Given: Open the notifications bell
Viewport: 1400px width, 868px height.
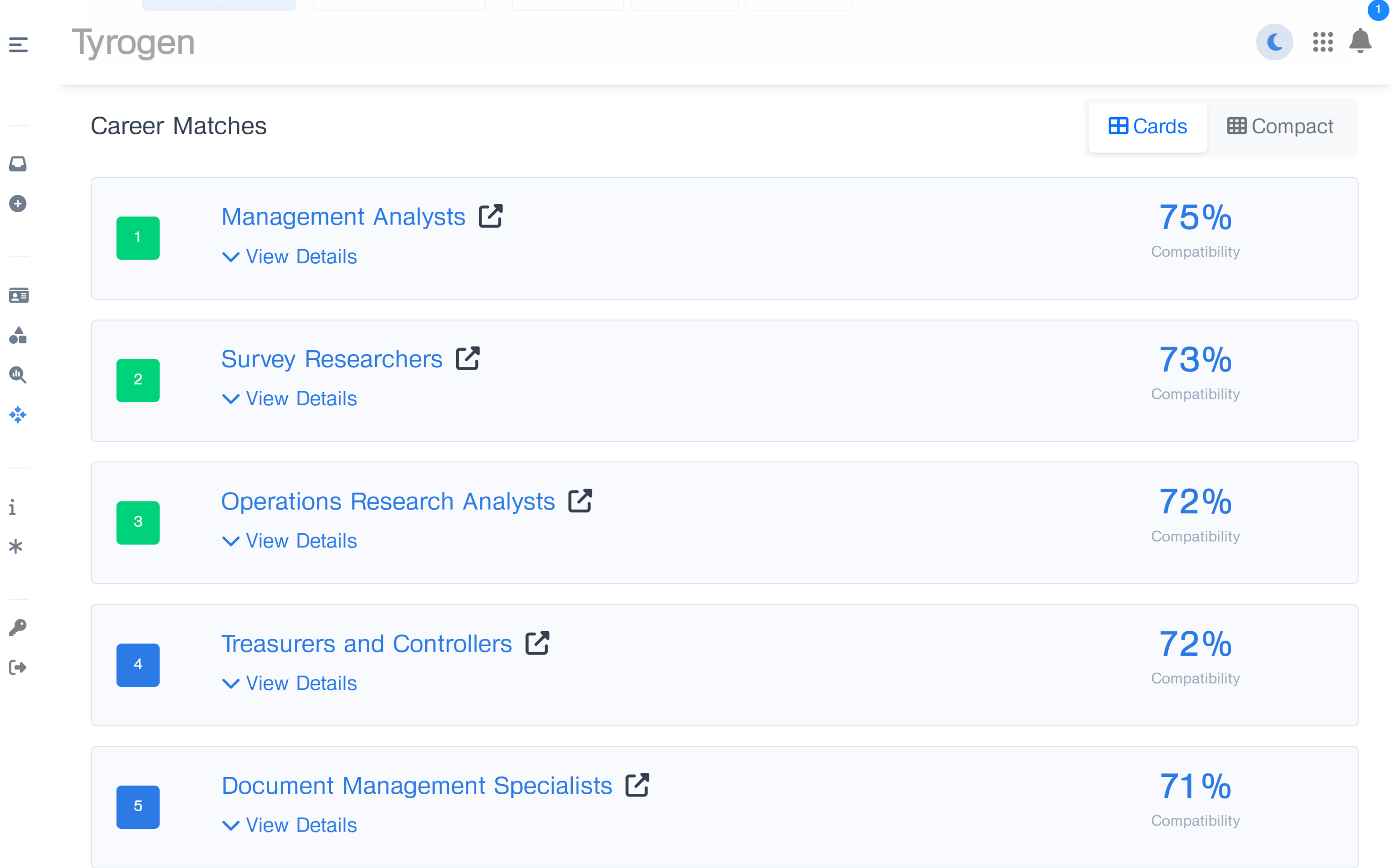Looking at the screenshot, I should (x=1359, y=41).
